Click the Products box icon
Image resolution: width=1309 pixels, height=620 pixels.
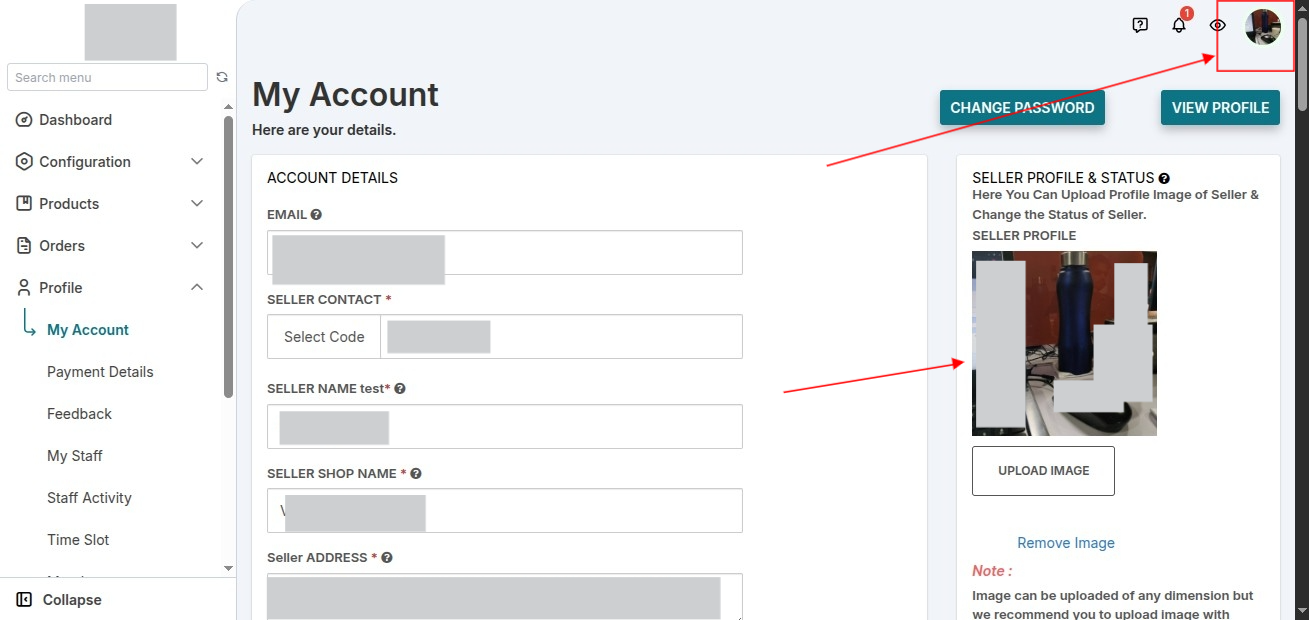point(24,204)
